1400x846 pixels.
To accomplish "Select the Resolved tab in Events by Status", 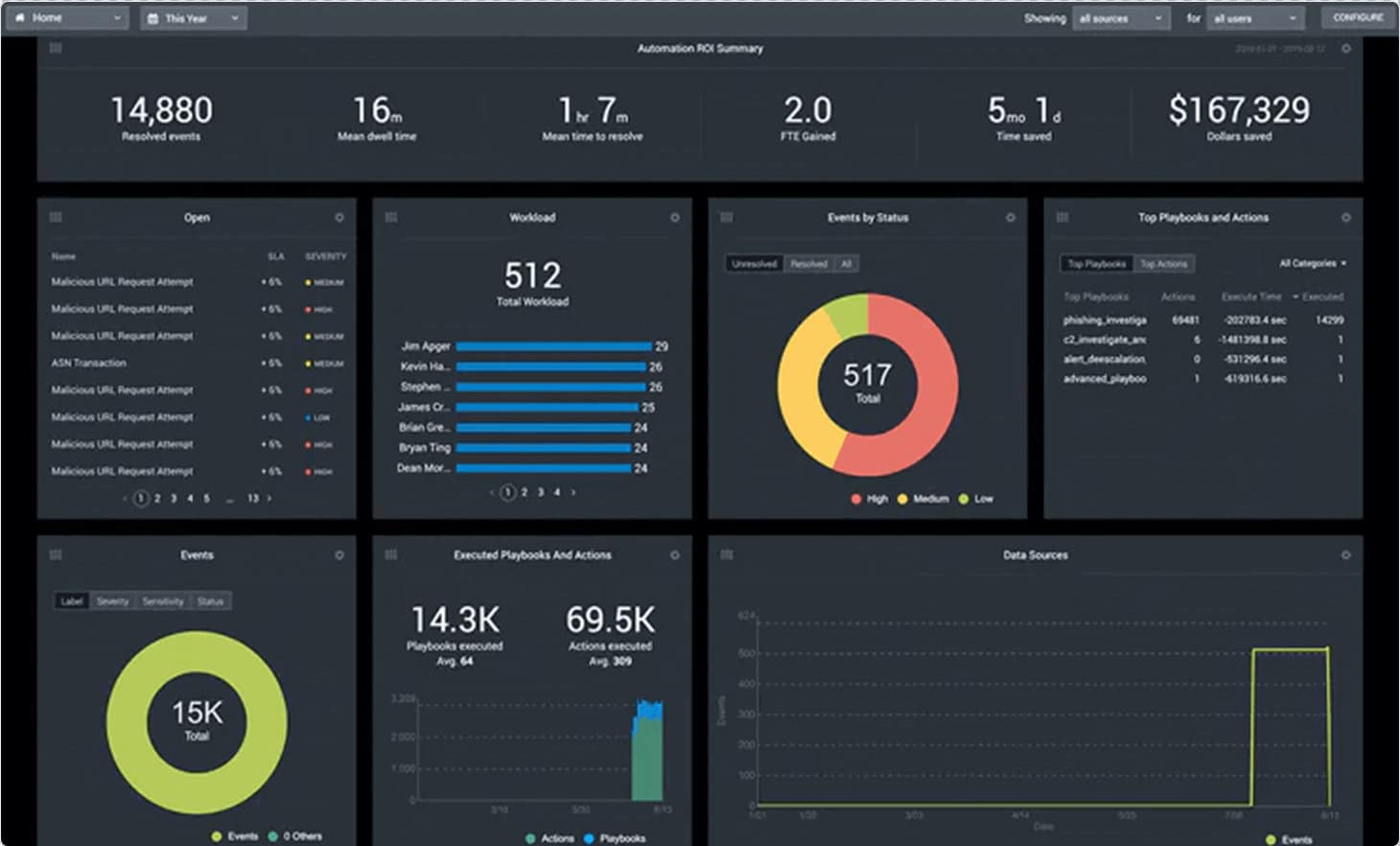I will tap(809, 264).
